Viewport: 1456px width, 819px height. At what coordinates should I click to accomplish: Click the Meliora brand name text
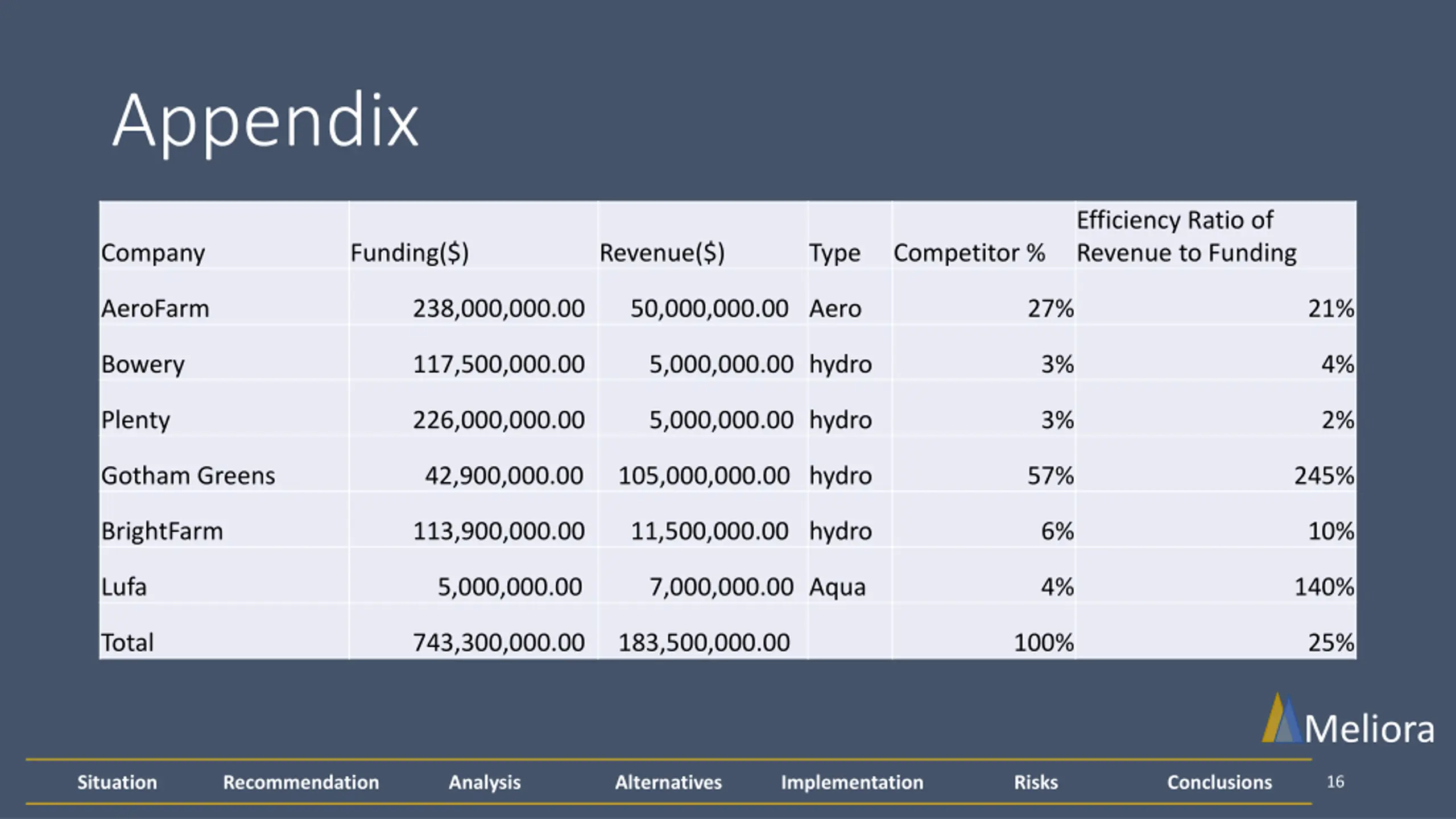coord(1370,729)
